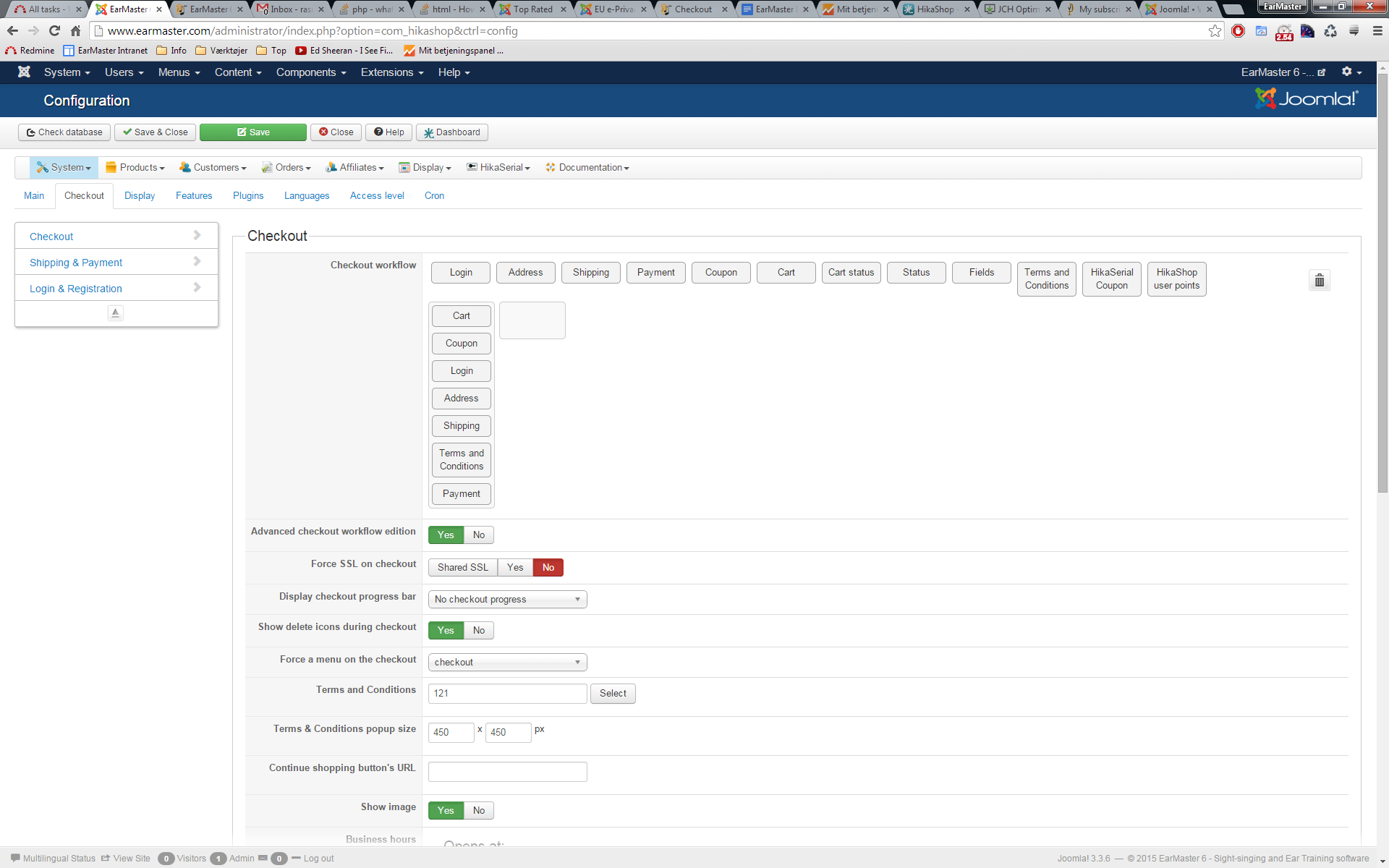
Task: Set Force SSL on checkout to Yes
Action: tap(514, 568)
